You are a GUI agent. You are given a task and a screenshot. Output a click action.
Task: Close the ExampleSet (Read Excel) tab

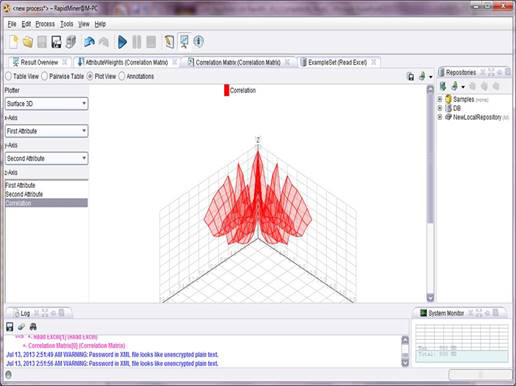[x=374, y=62]
